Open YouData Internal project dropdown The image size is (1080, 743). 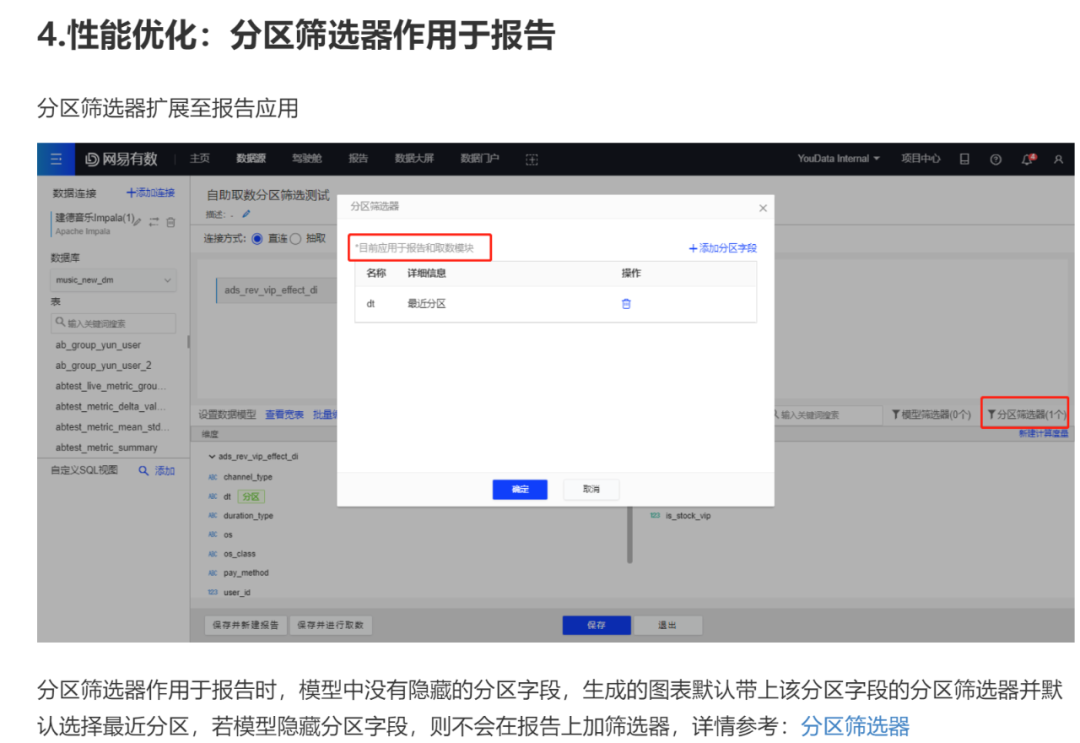pyautogui.click(x=838, y=158)
